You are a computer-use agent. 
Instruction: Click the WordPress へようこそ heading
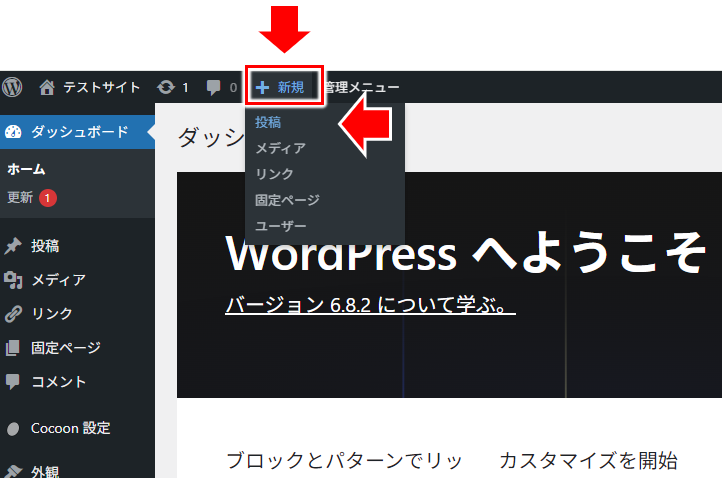click(466, 253)
